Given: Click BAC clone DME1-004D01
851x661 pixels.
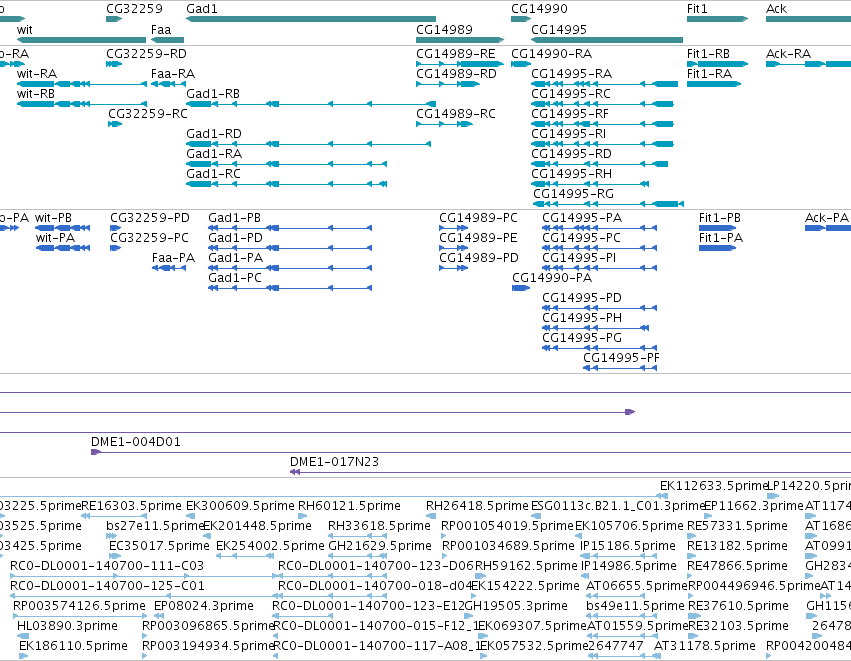Looking at the screenshot, I should click(471, 452).
